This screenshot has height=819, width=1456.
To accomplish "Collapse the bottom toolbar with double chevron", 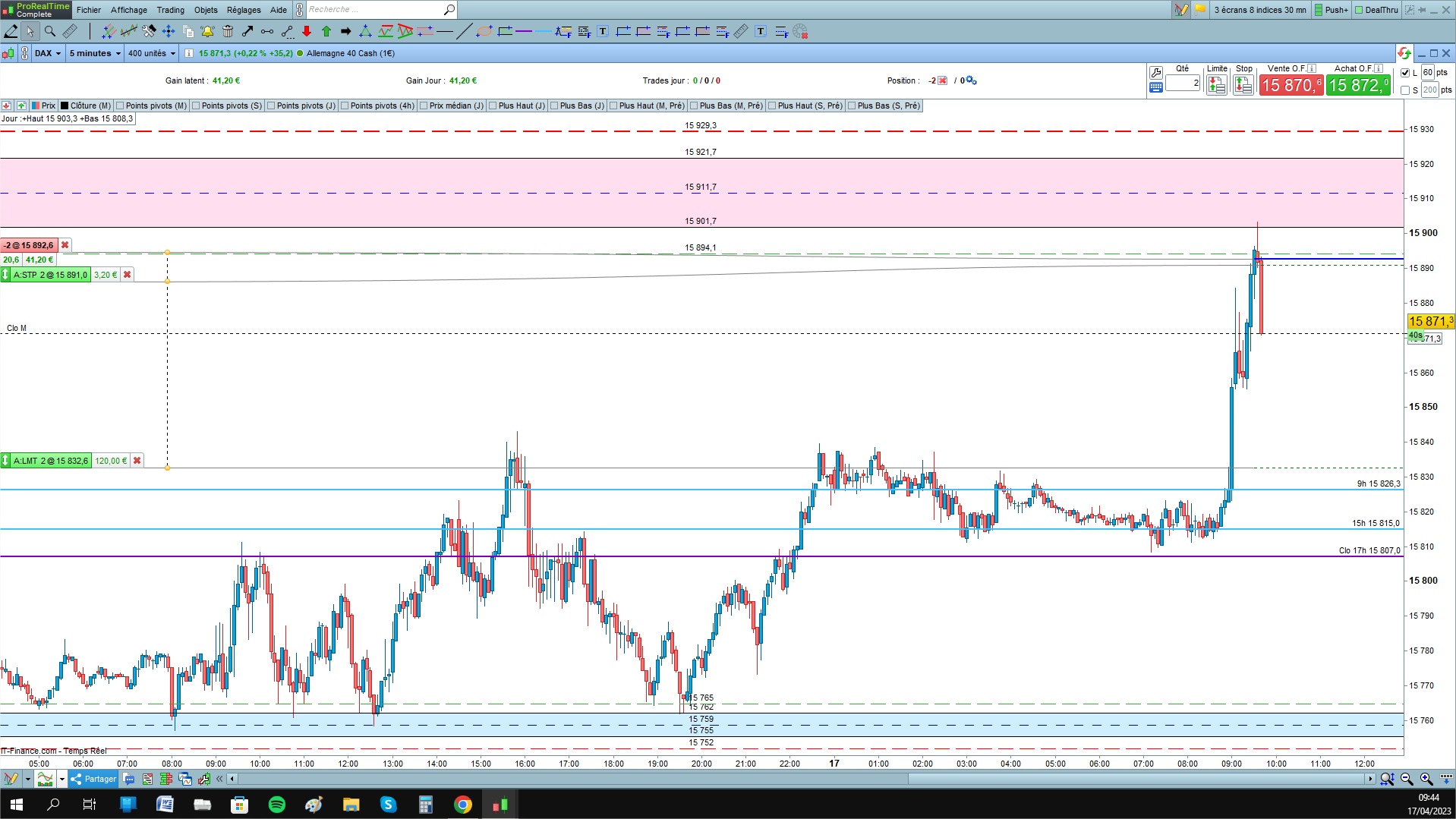I will (x=220, y=779).
